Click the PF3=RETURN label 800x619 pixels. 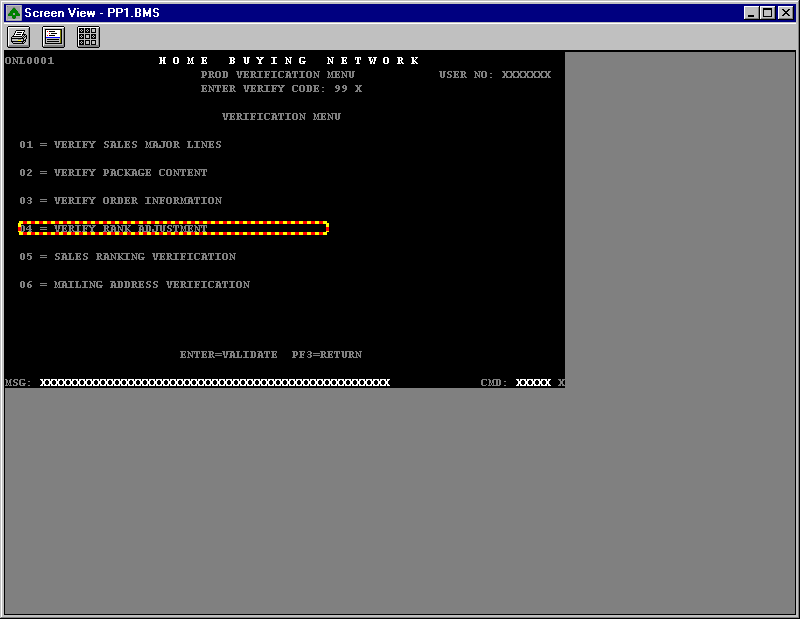[x=327, y=355]
